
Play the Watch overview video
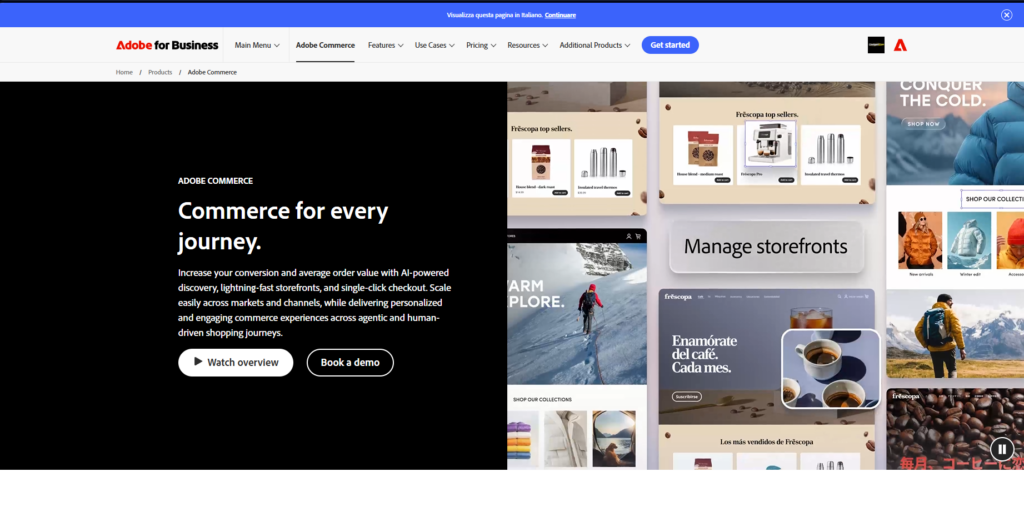236,363
